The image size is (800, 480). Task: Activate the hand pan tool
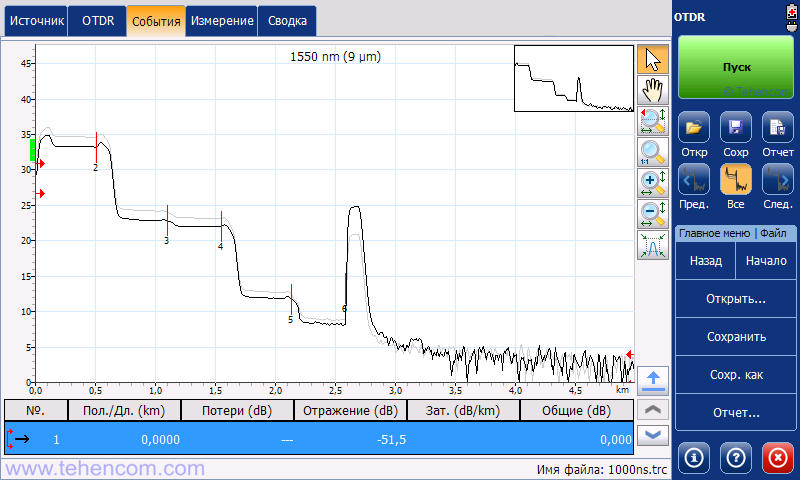tap(653, 90)
